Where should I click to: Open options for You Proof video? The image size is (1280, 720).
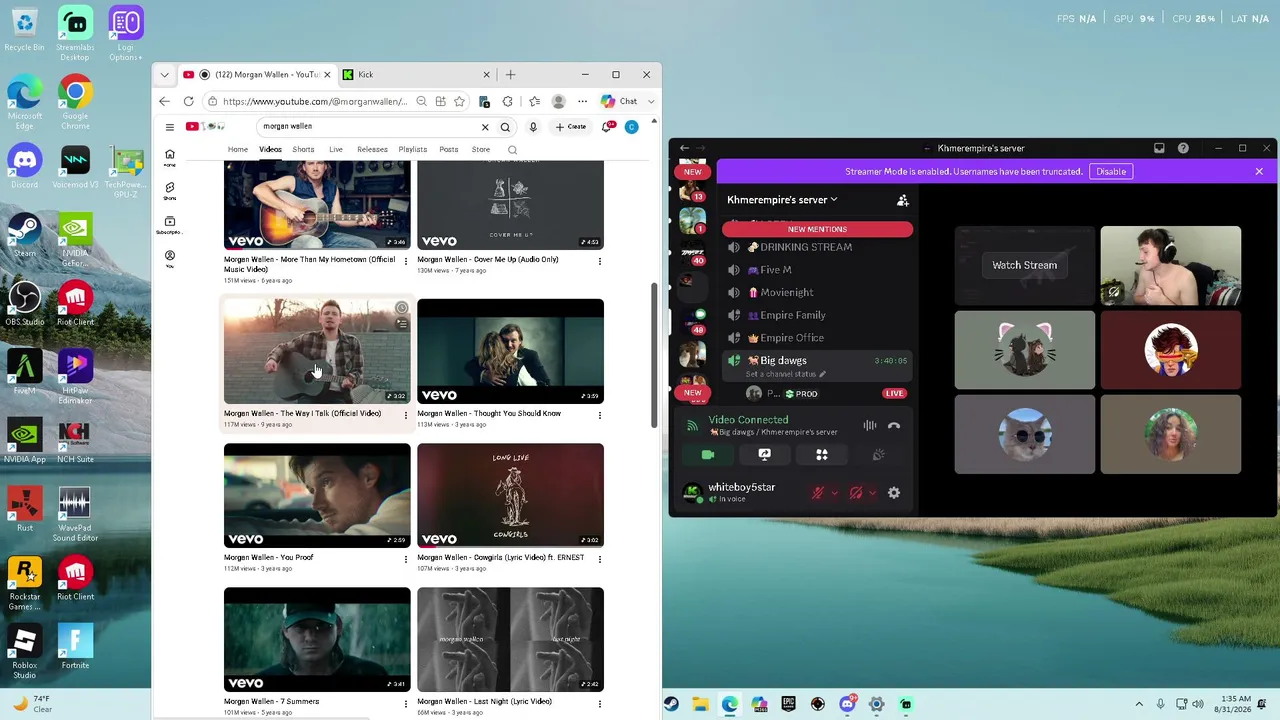tap(405, 559)
